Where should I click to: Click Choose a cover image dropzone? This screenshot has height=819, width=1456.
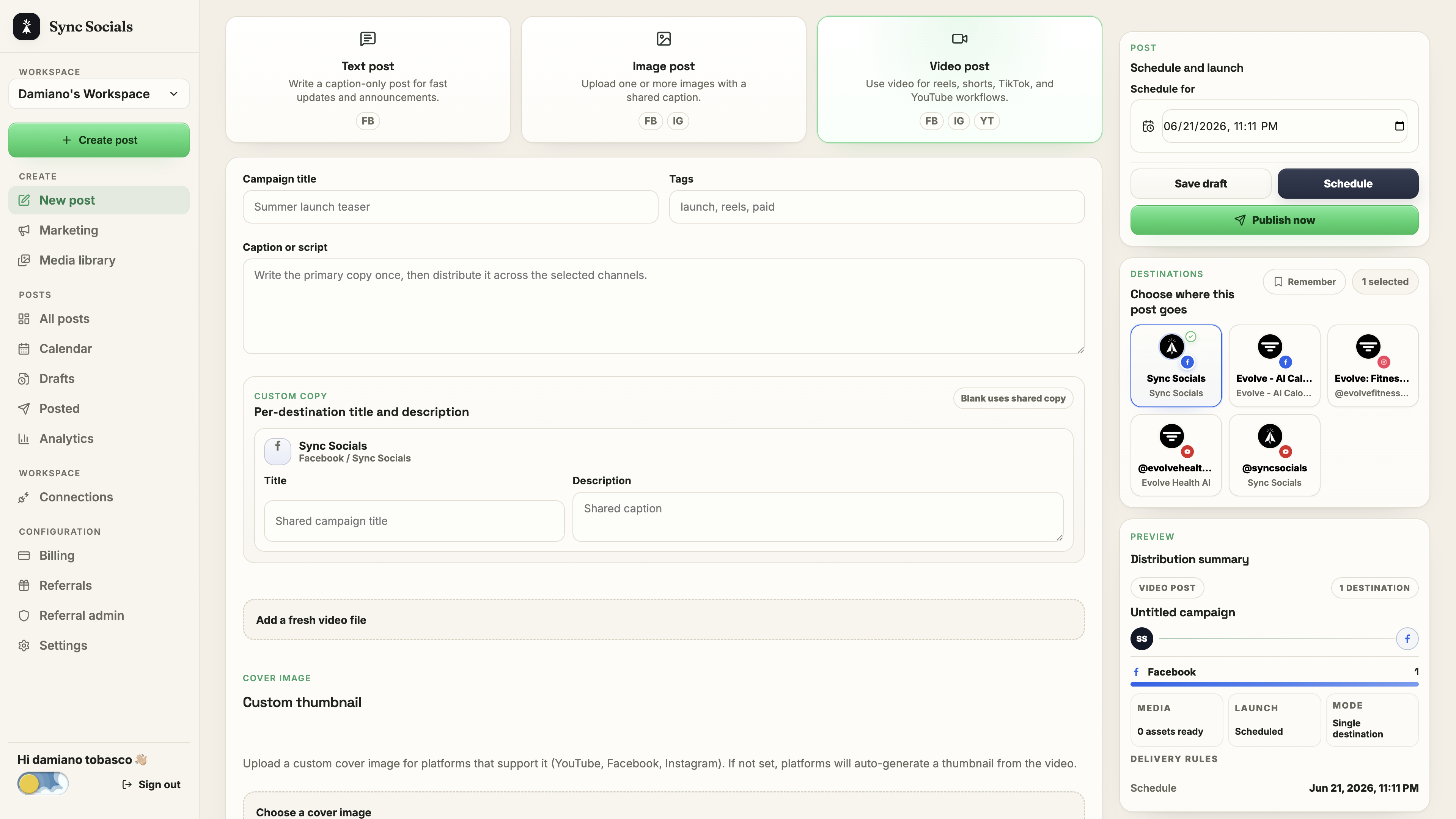pos(664,806)
